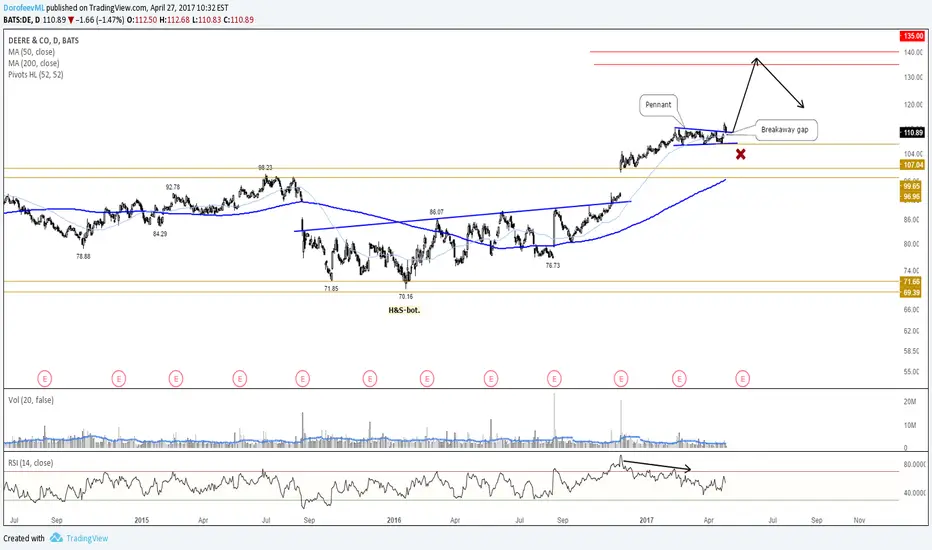Open the TradingView link in footer

87,538
